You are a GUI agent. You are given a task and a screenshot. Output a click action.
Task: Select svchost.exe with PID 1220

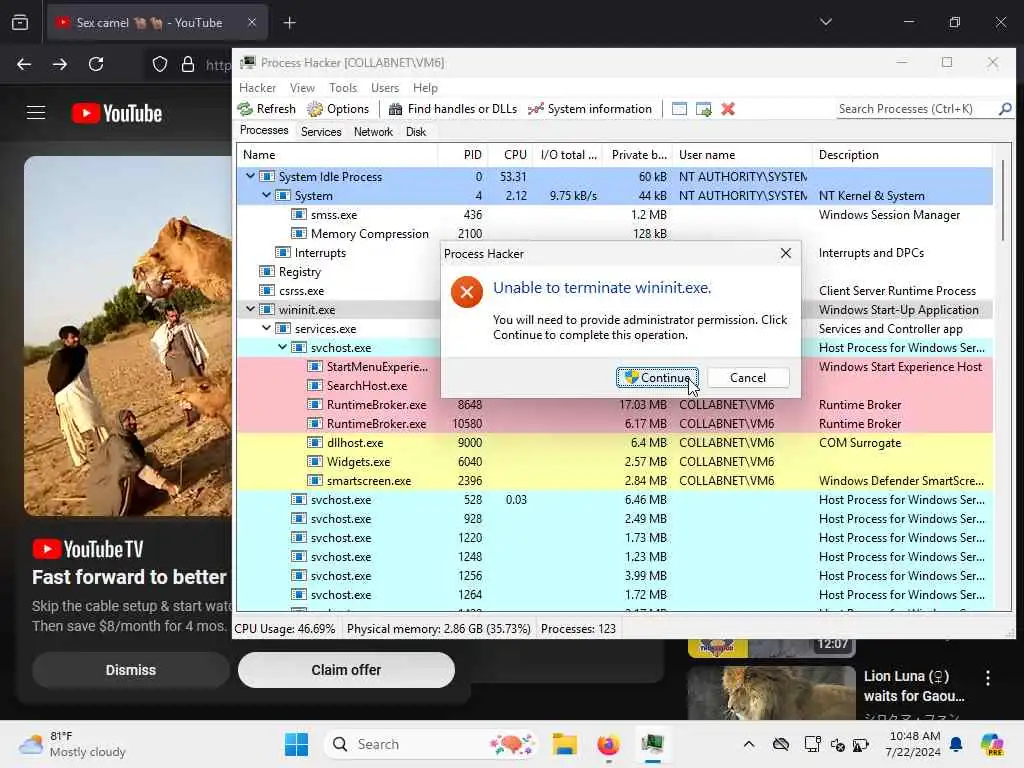click(x=615, y=537)
